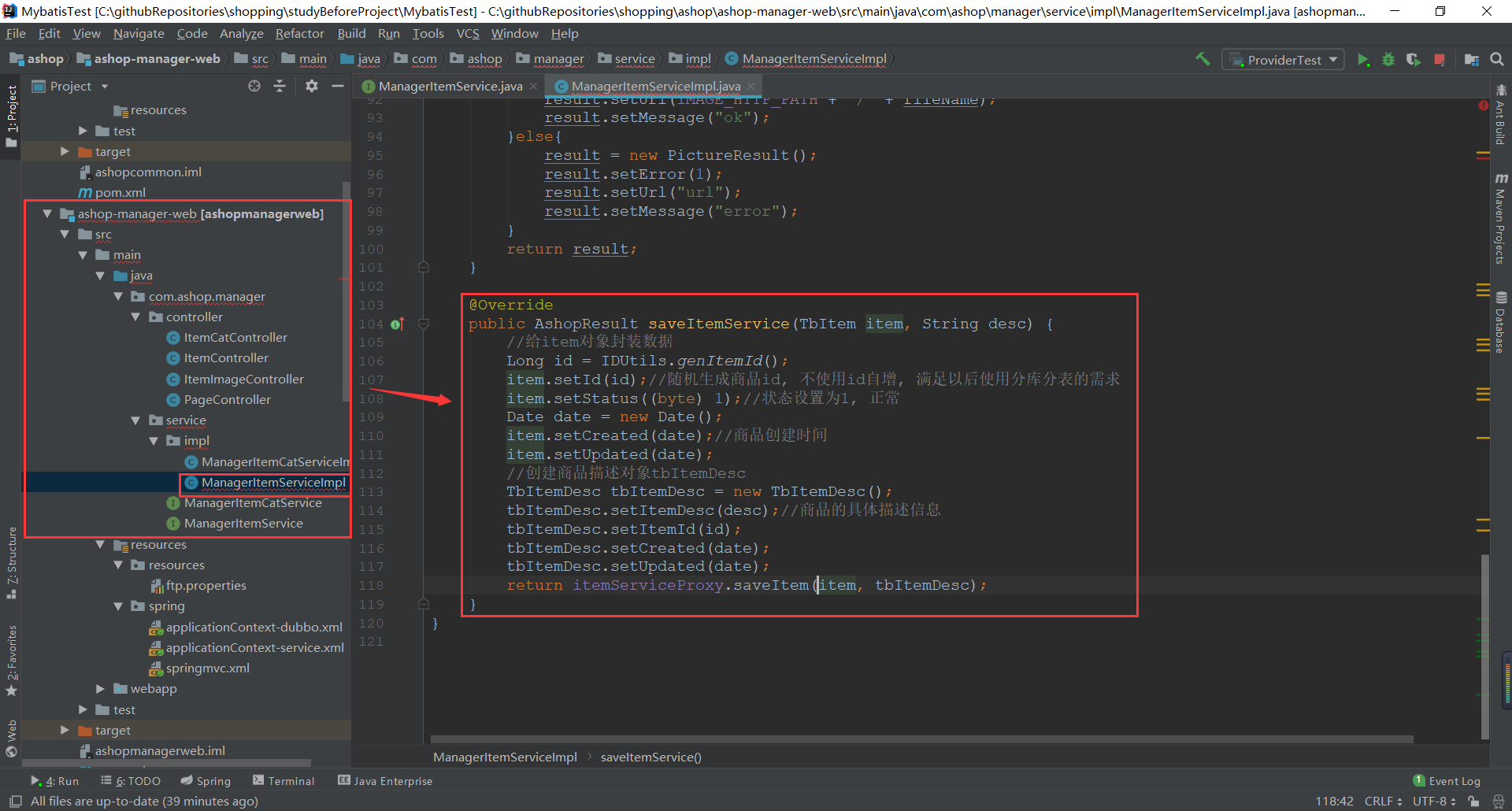Open the Refactor menu
This screenshot has width=1512, height=811.
click(299, 34)
